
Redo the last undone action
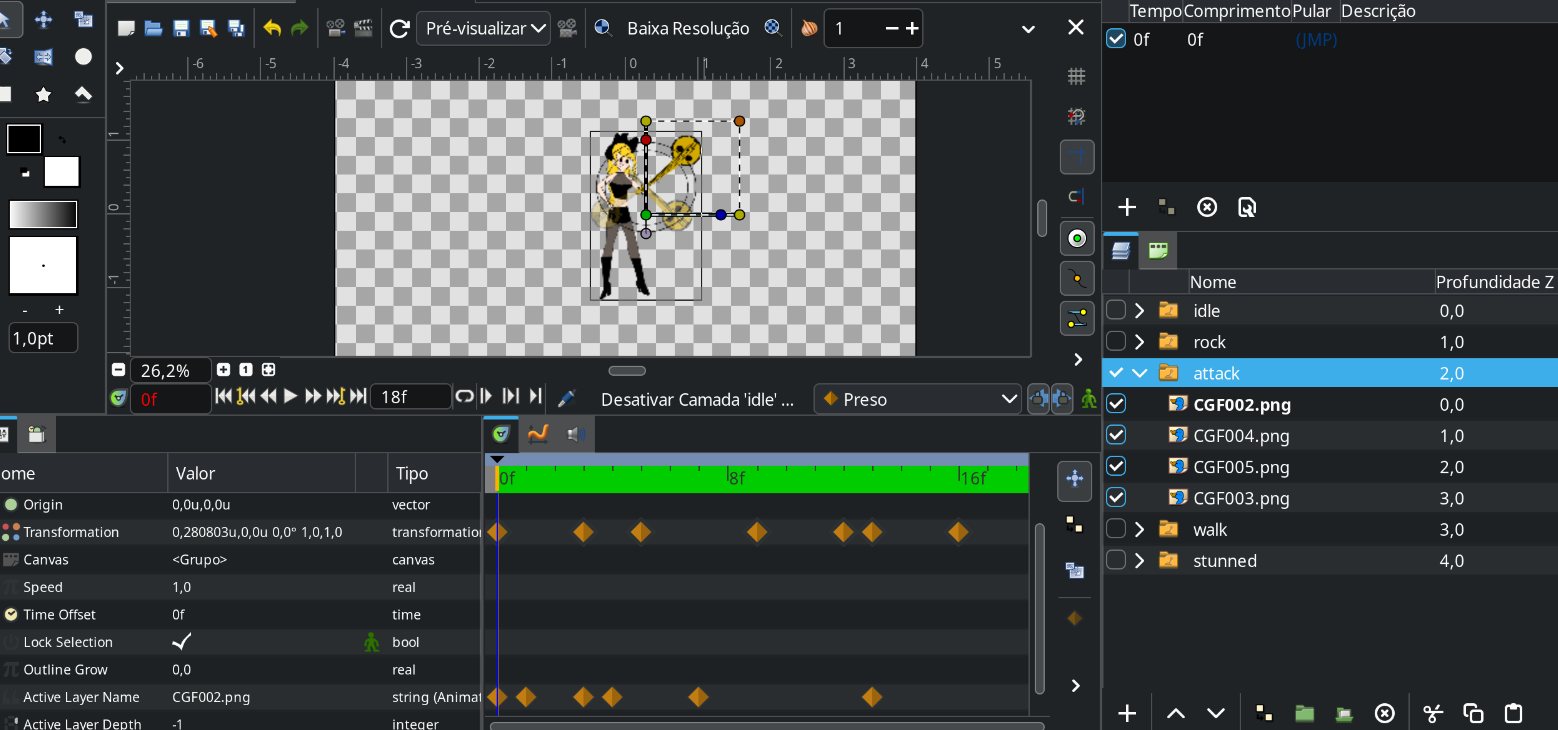299,28
